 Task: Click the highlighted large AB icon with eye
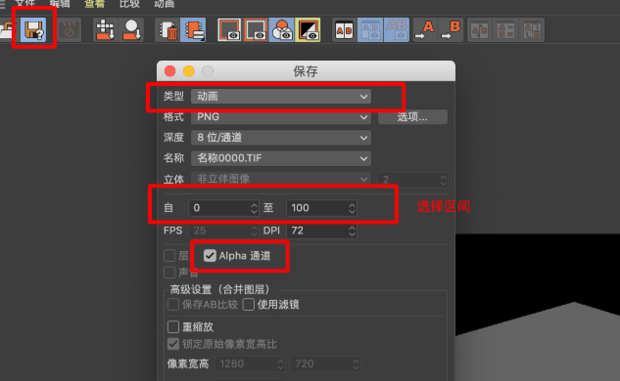point(396,30)
